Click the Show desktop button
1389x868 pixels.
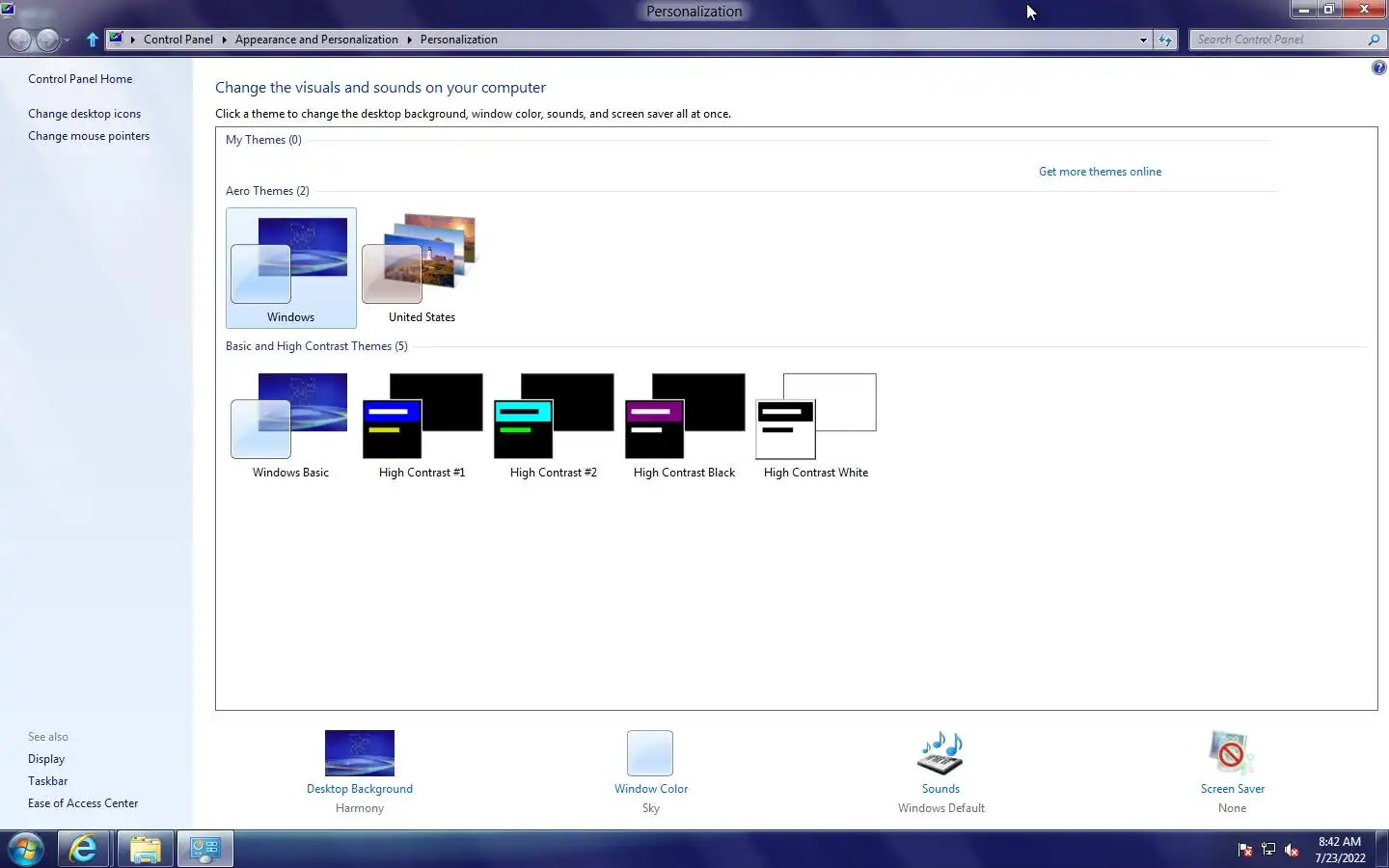pyautogui.click(x=1382, y=850)
